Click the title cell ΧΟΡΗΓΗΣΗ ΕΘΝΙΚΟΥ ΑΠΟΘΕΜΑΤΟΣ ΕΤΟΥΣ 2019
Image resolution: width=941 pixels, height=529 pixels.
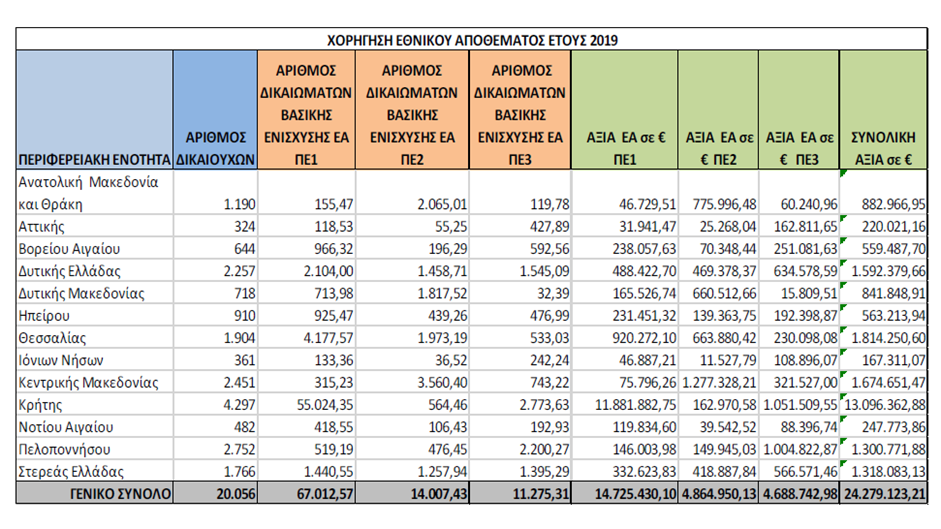tap(472, 39)
